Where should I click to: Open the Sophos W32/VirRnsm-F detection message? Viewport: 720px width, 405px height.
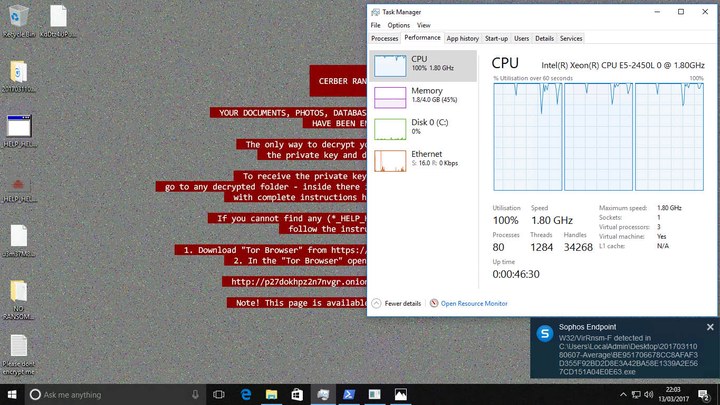point(628,355)
